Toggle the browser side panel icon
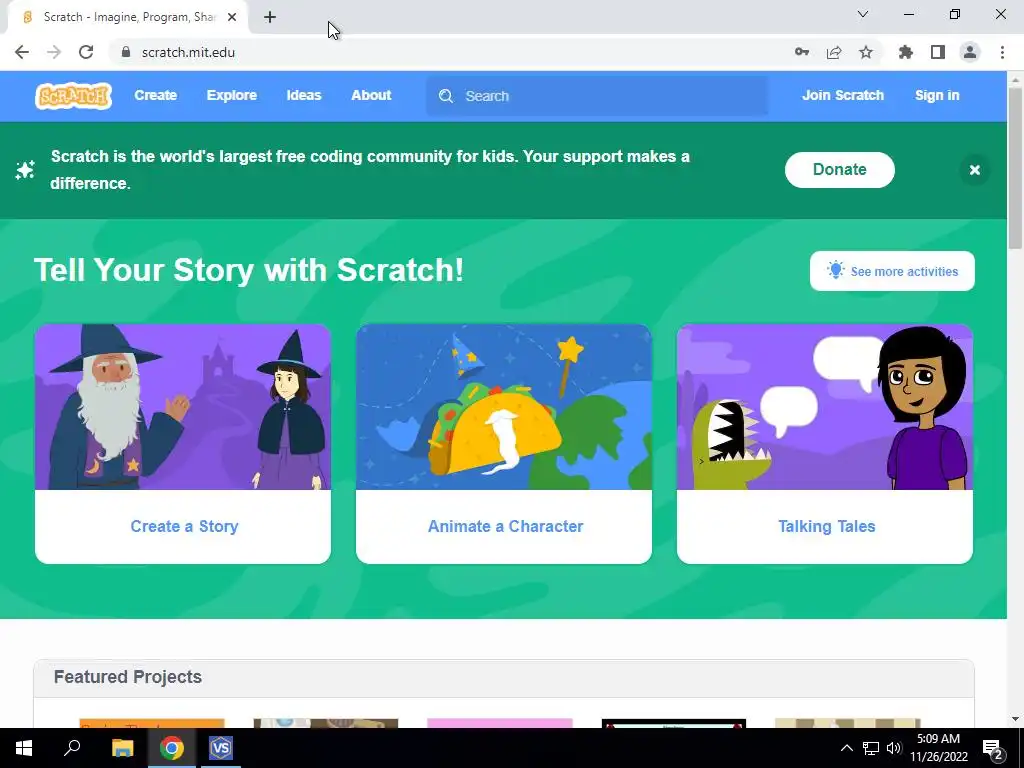Image resolution: width=1024 pixels, height=768 pixels. click(938, 52)
